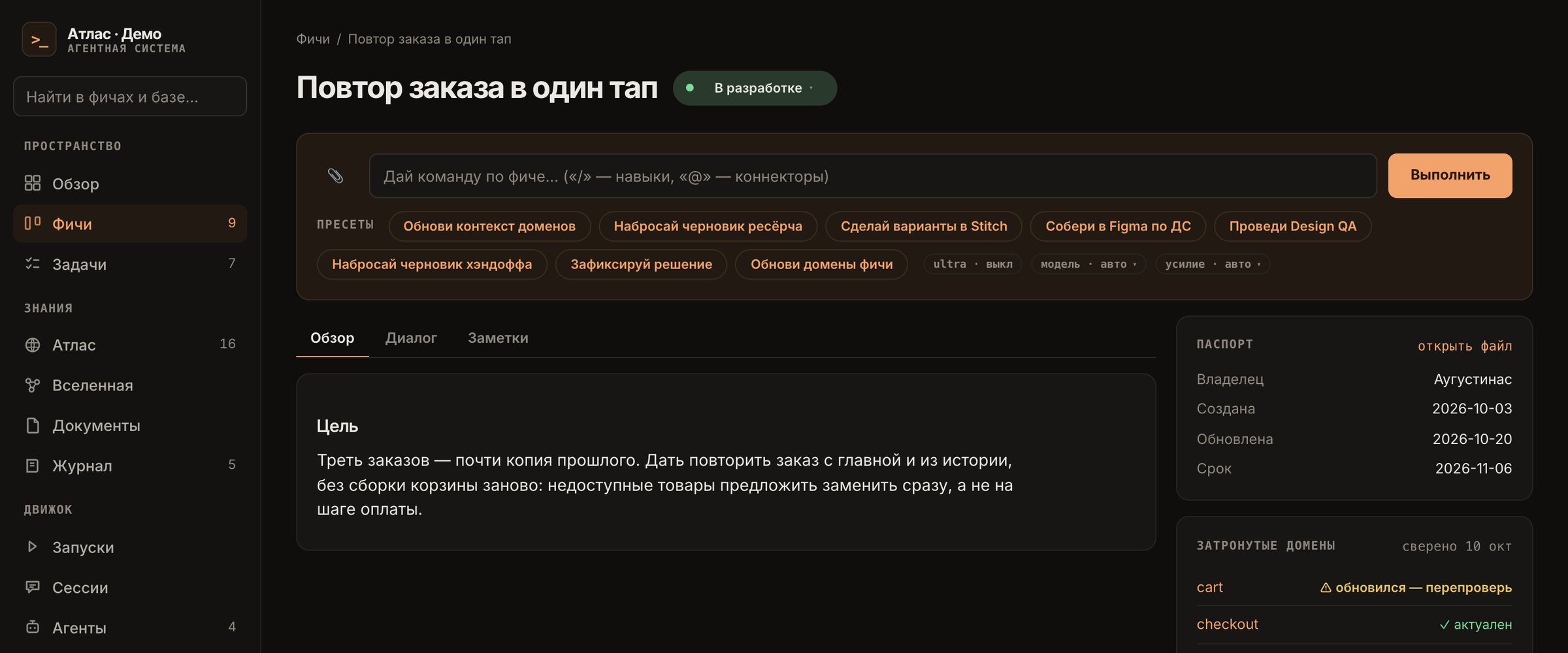
Task: Open Задачи in the sidebar menu
Action: tap(130, 264)
